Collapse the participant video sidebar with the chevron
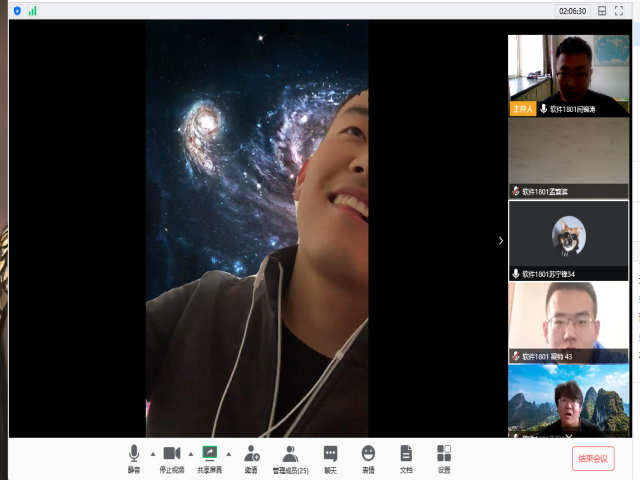The image size is (640, 480). pyautogui.click(x=501, y=240)
